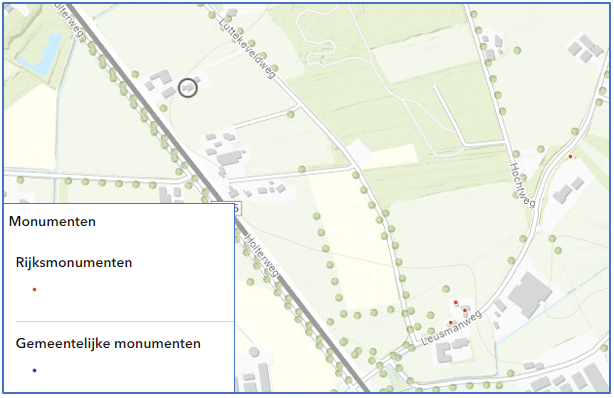This screenshot has width=614, height=398.
Task: Click the Holterweg label beside the legend panel
Action: tap(262, 256)
